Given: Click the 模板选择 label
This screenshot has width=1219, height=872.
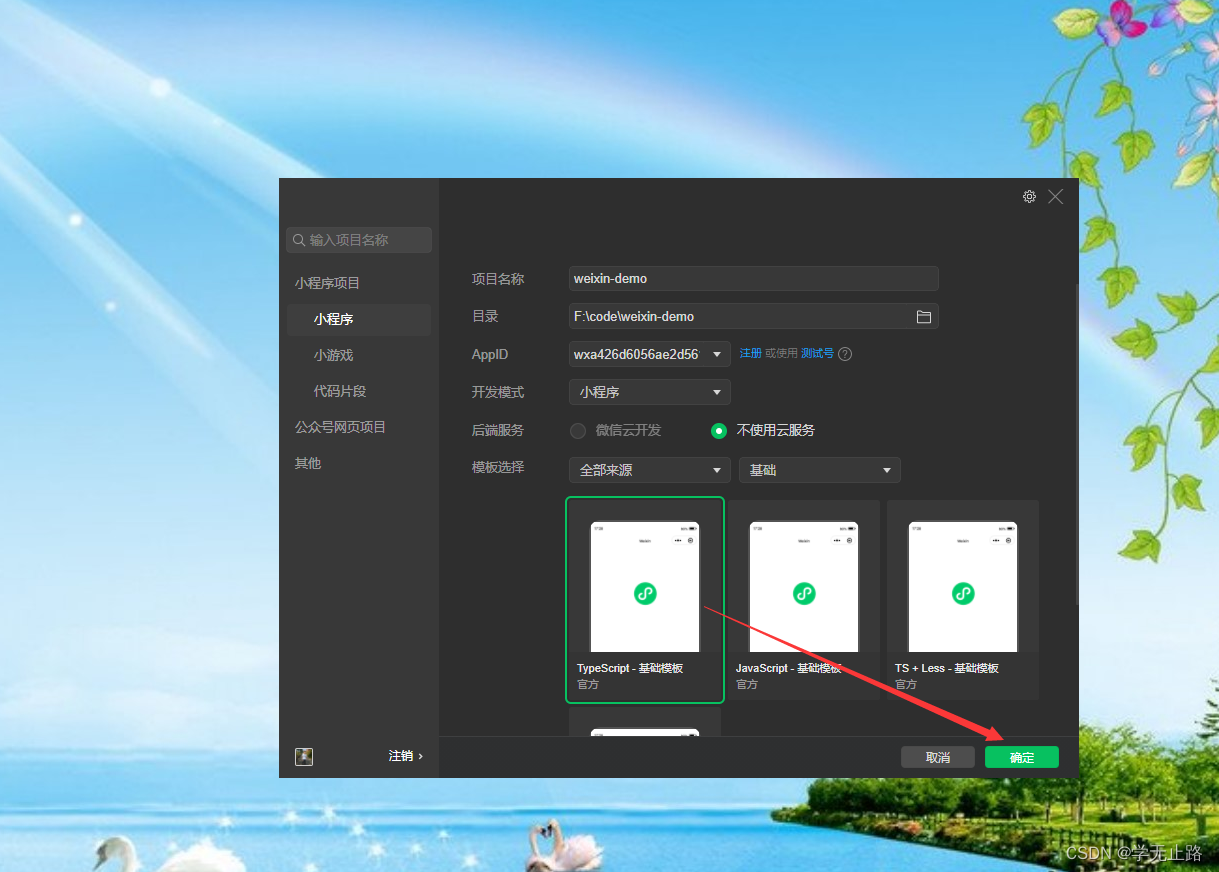Looking at the screenshot, I should pyautogui.click(x=498, y=467).
